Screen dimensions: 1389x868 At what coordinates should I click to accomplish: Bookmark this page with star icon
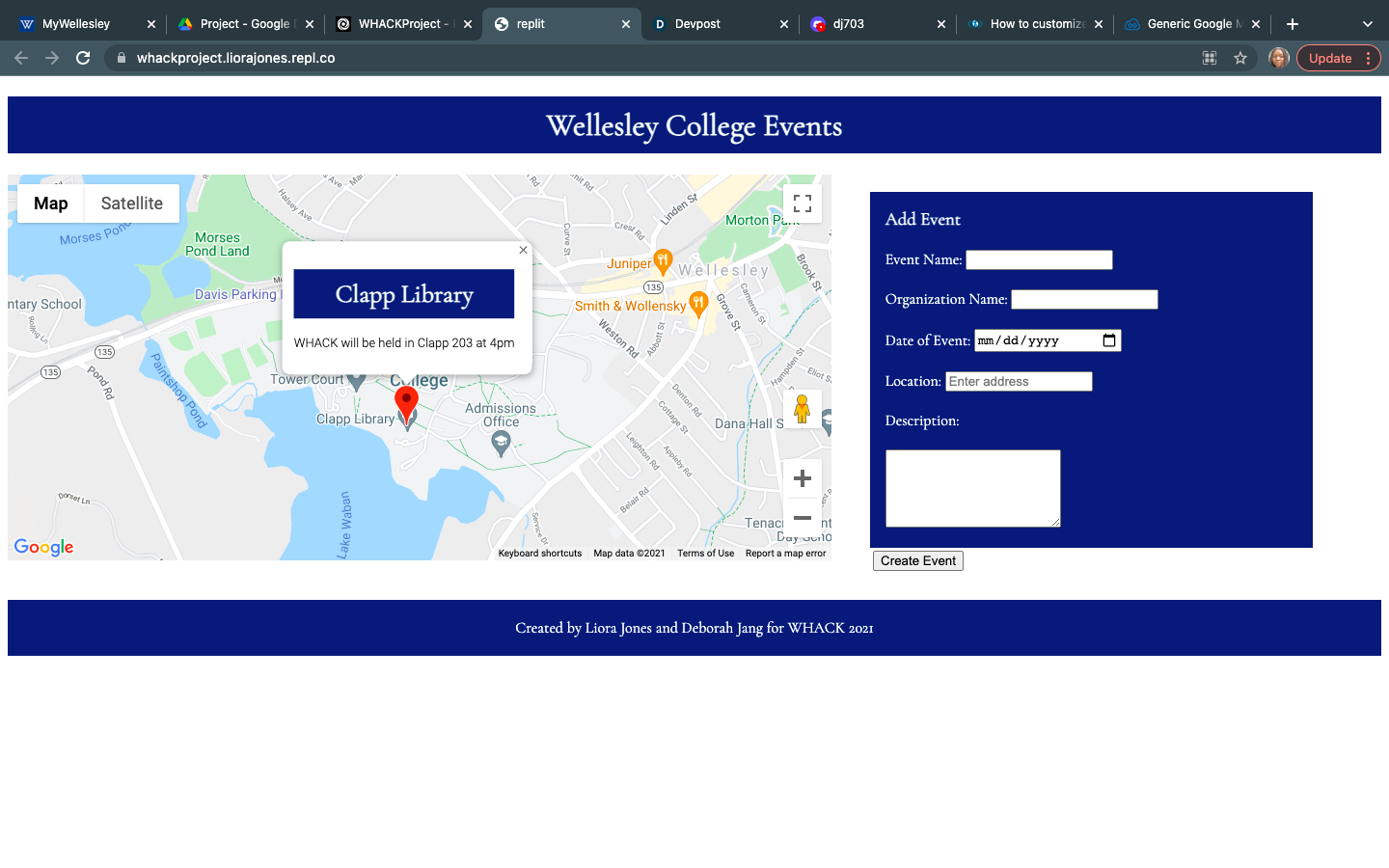(x=1240, y=58)
